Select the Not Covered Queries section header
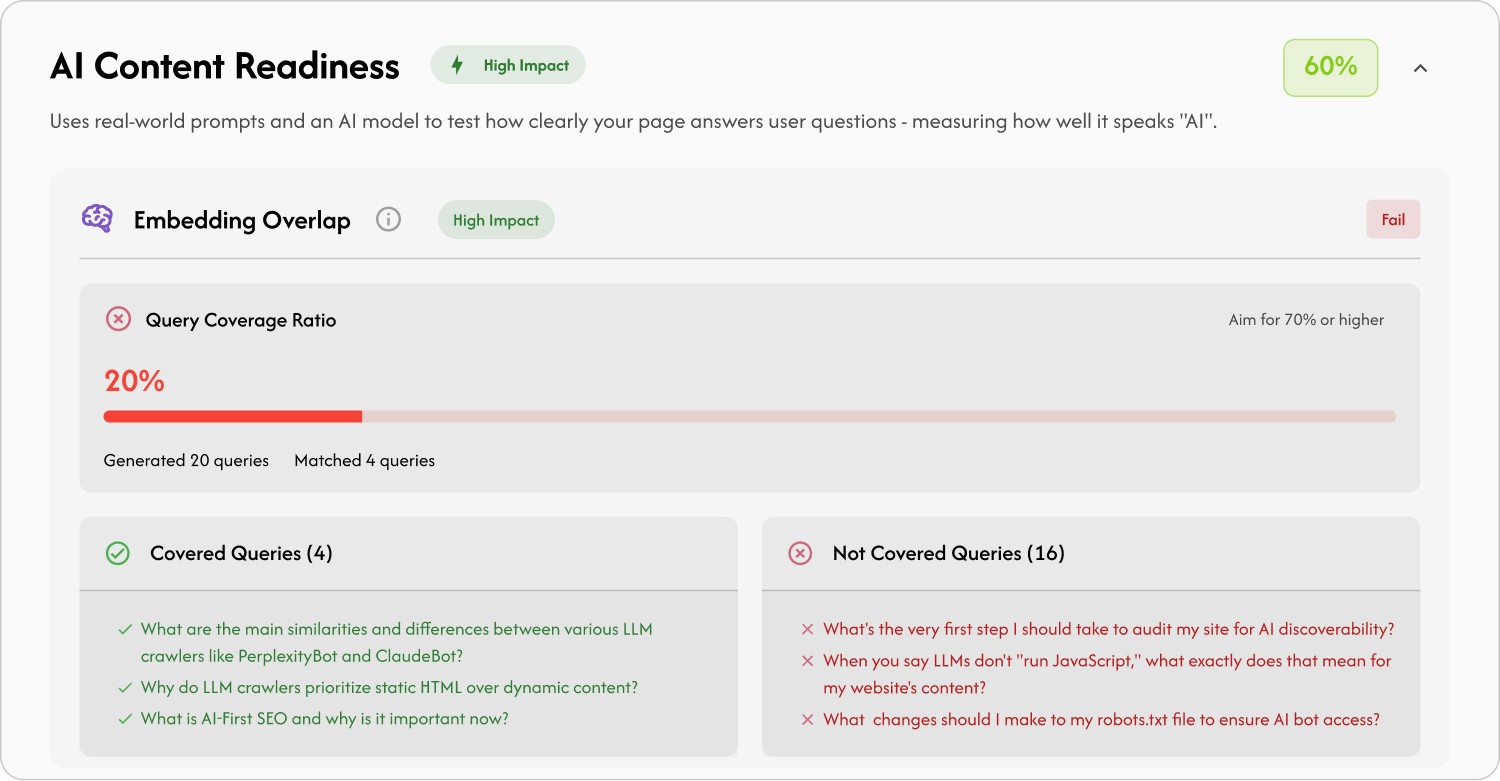 pyautogui.click(x=949, y=552)
